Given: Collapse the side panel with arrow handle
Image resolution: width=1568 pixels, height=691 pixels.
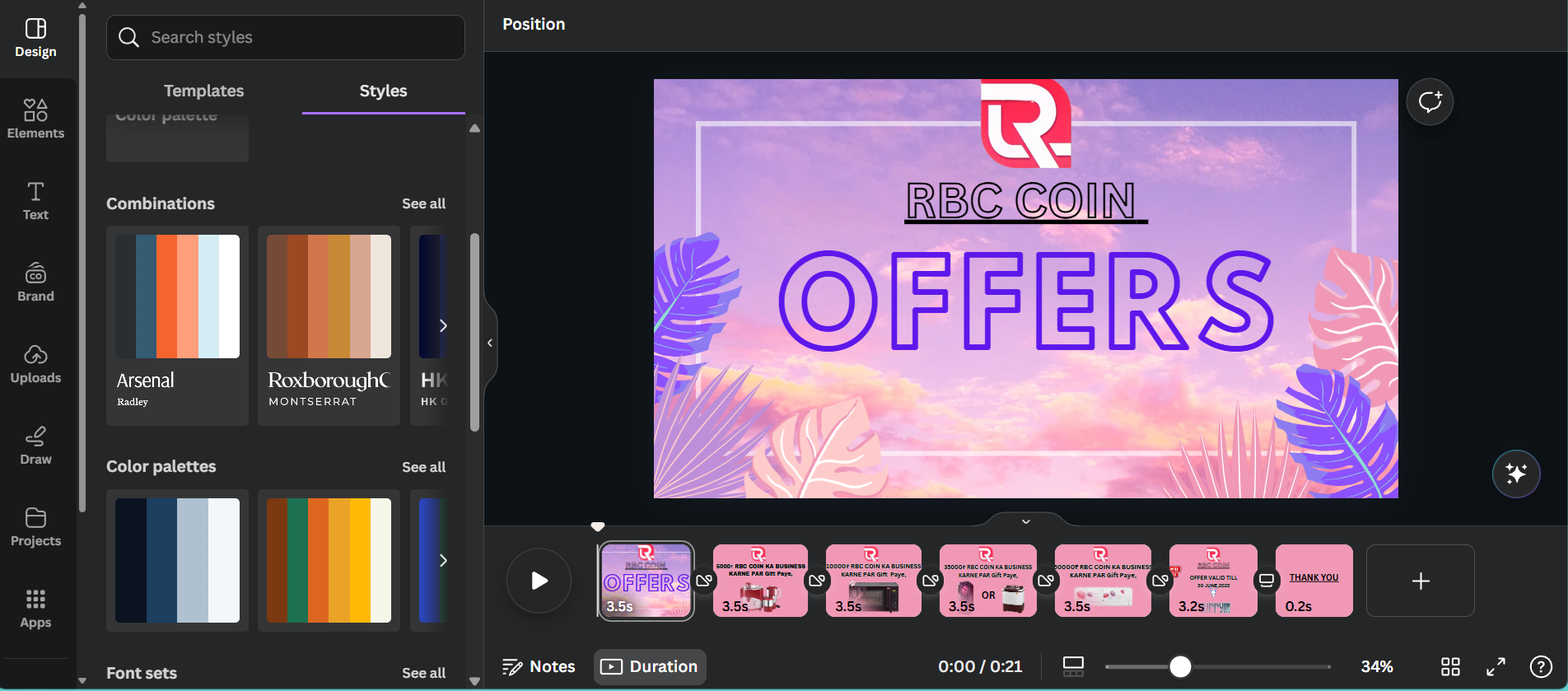Looking at the screenshot, I should click(x=490, y=343).
